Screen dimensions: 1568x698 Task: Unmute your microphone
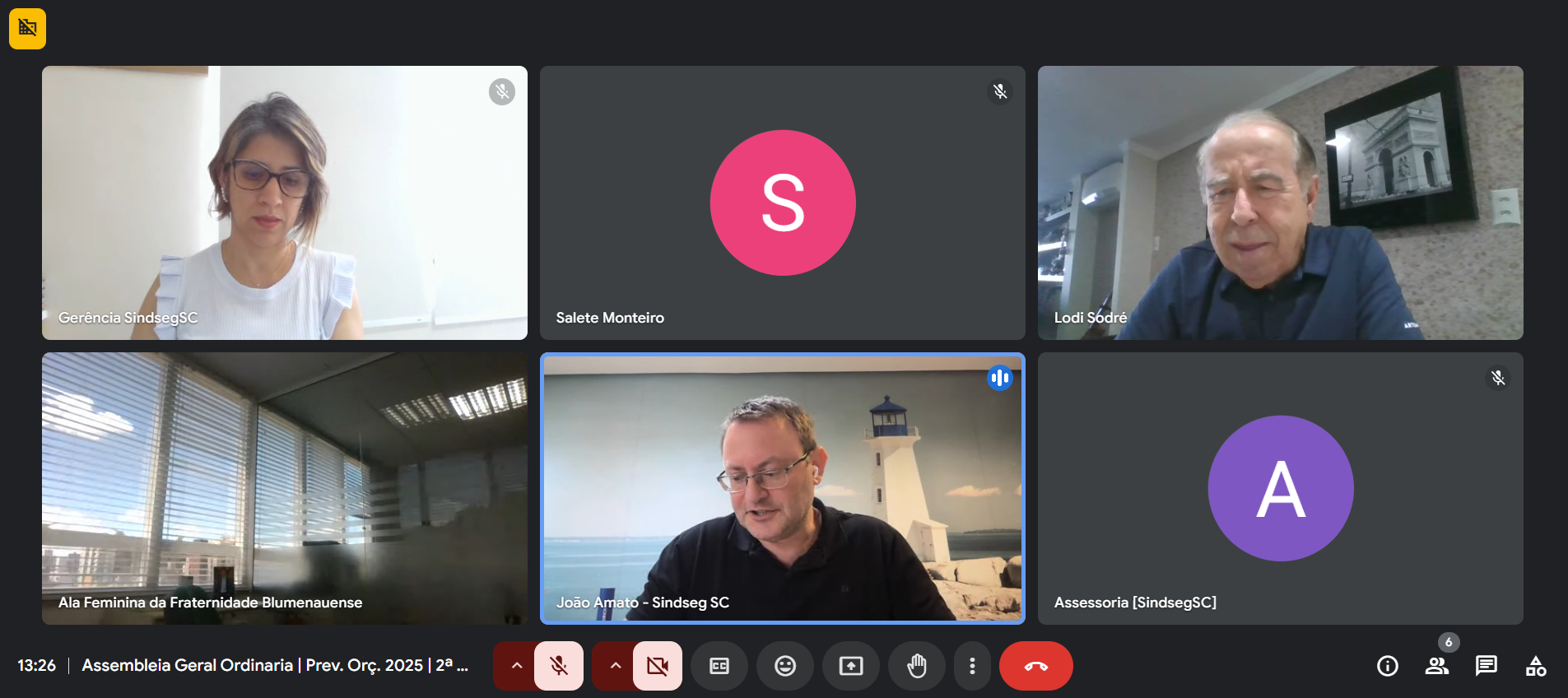[558, 666]
